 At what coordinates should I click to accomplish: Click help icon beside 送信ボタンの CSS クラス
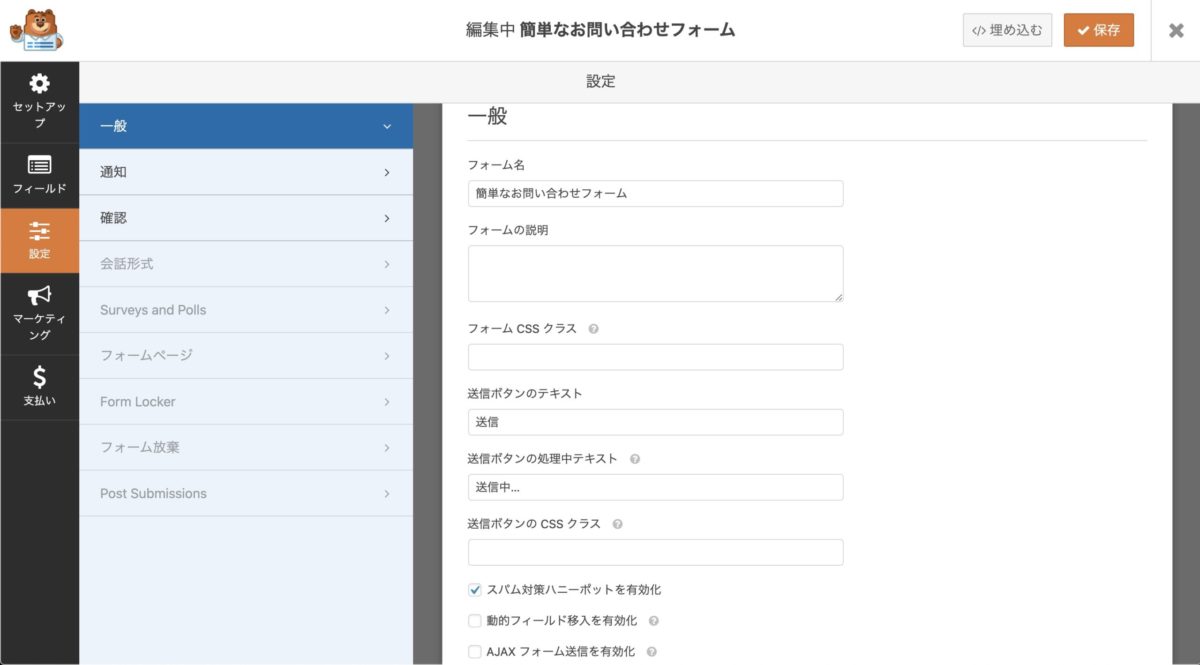coord(617,524)
